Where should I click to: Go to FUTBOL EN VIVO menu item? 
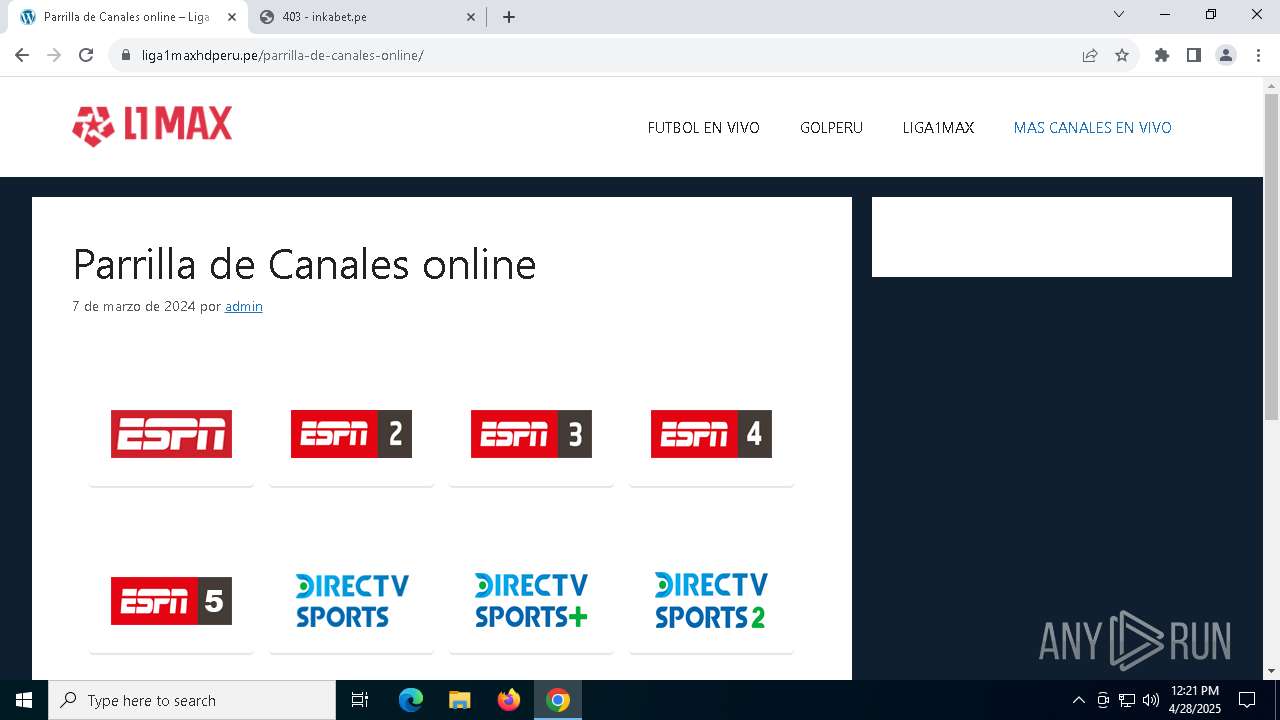[x=703, y=128]
